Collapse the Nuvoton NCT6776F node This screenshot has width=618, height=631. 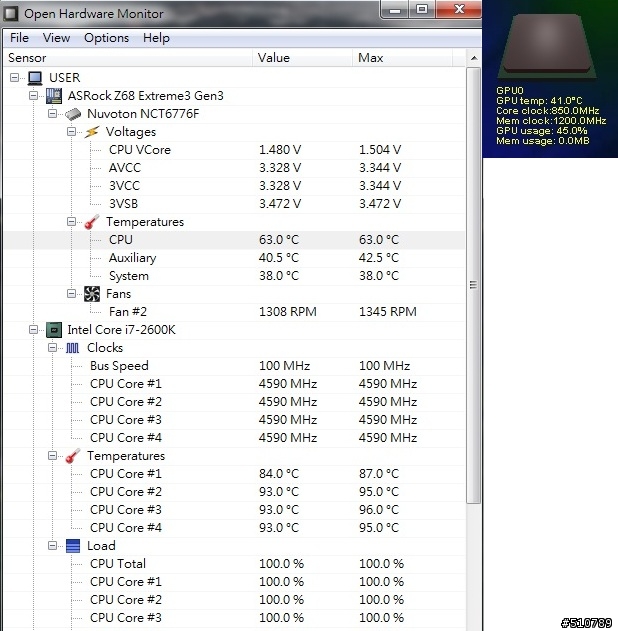click(52, 113)
